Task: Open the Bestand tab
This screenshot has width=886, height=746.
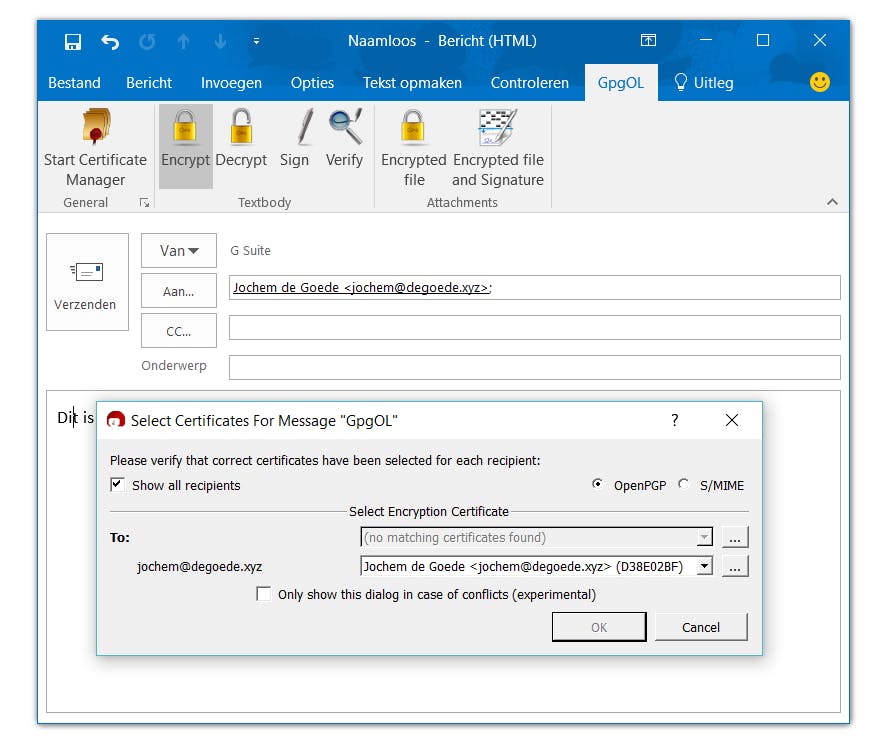Action: (x=74, y=83)
